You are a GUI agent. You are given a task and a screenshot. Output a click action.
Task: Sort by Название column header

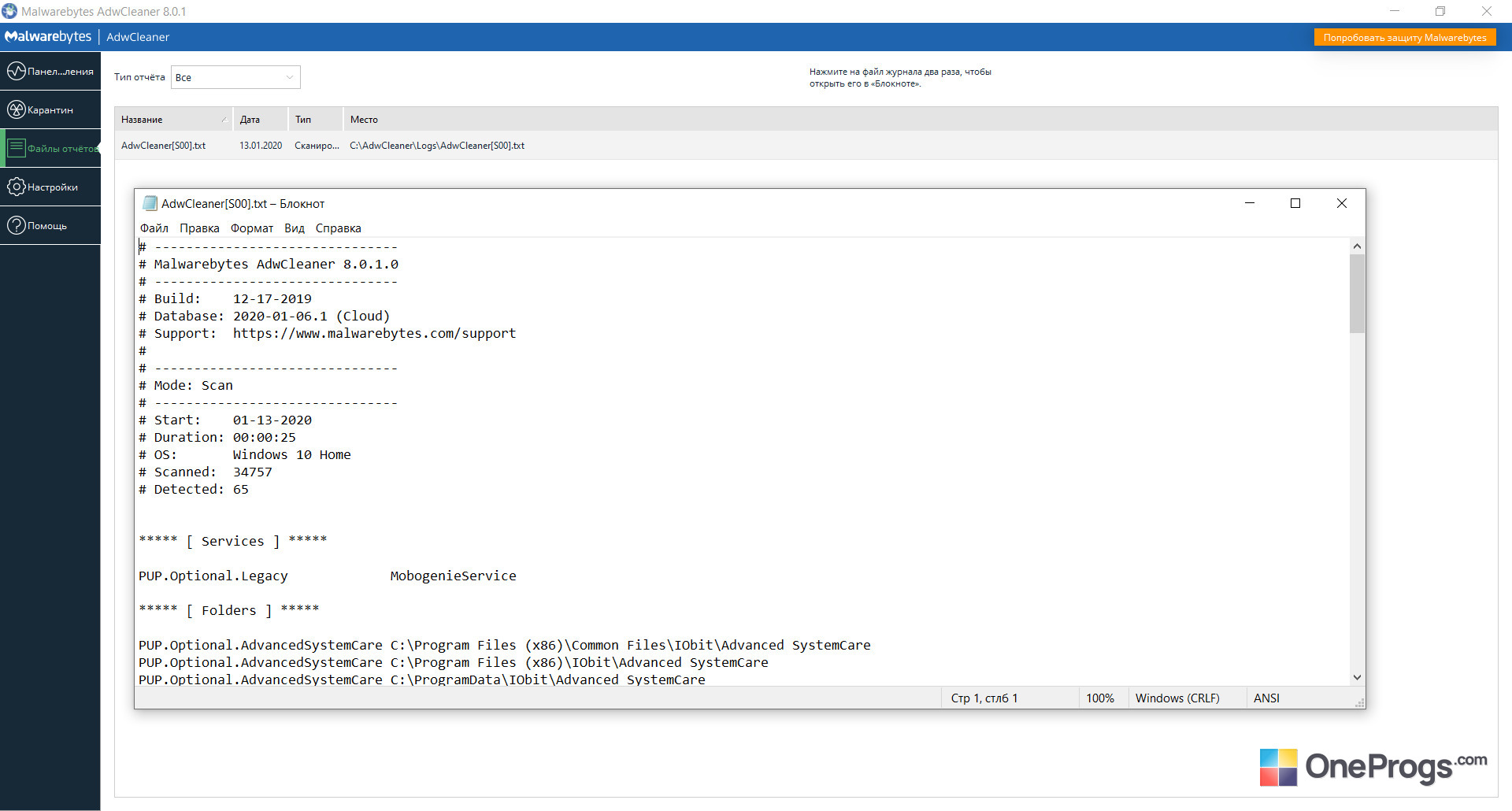(x=173, y=120)
